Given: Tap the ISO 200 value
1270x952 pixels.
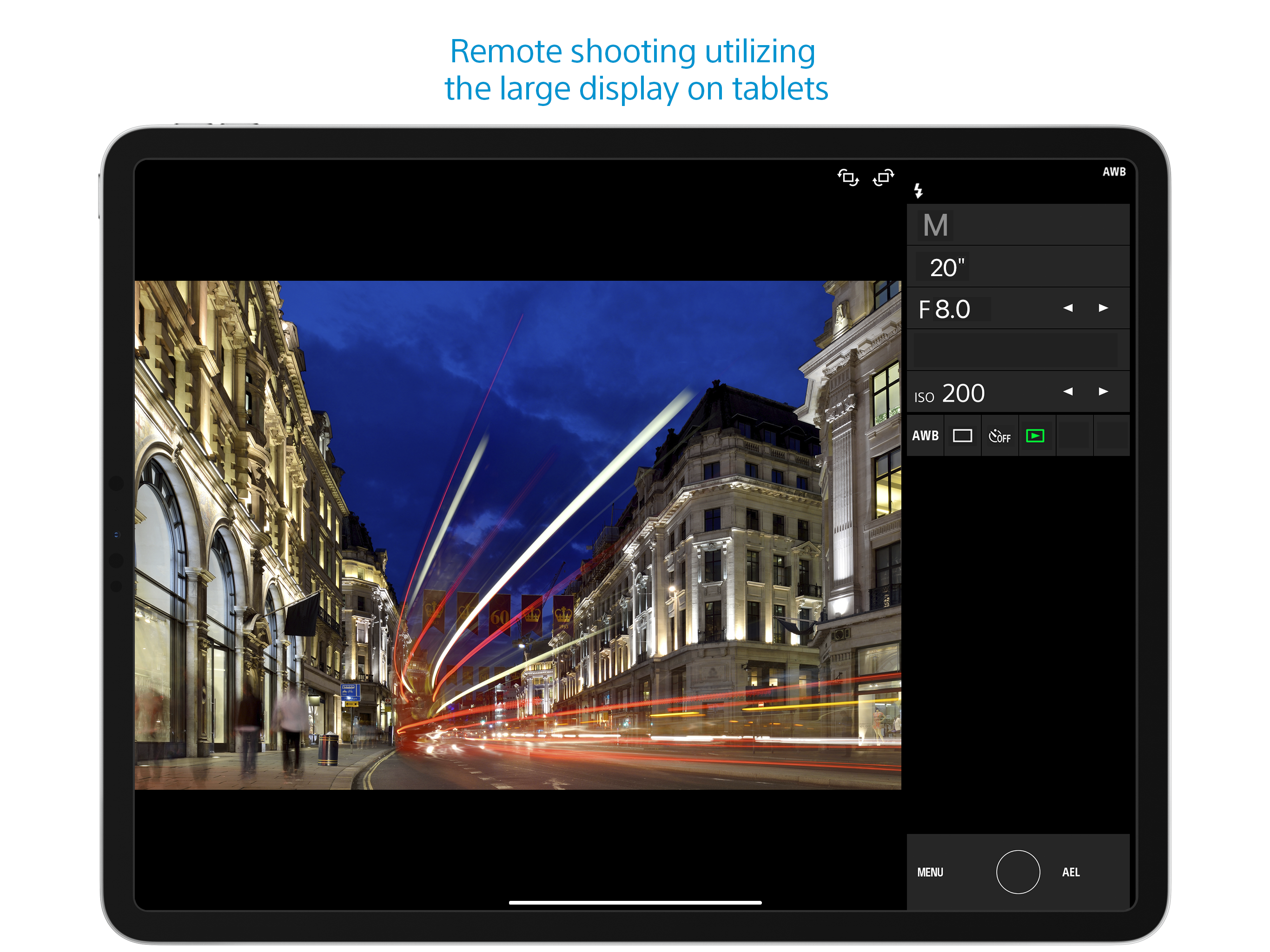Looking at the screenshot, I should 962,393.
